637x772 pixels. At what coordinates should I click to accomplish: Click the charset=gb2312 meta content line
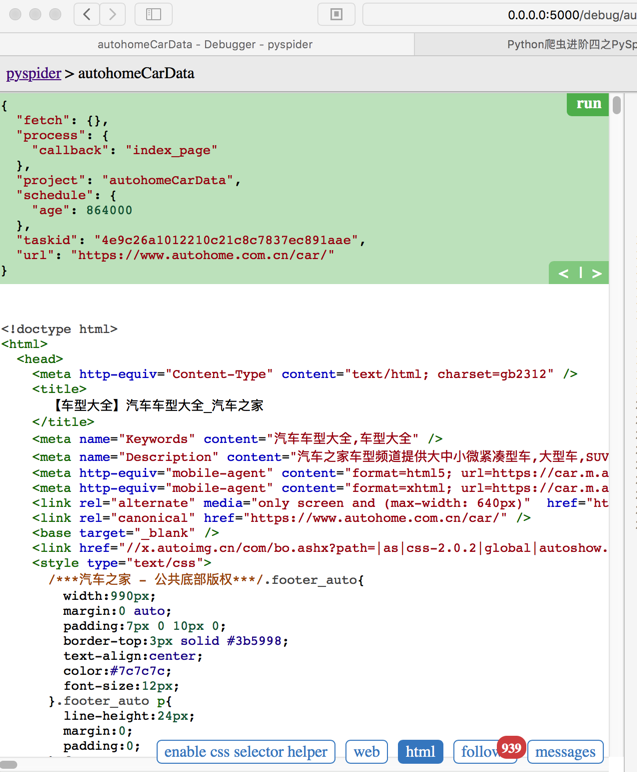click(x=305, y=374)
